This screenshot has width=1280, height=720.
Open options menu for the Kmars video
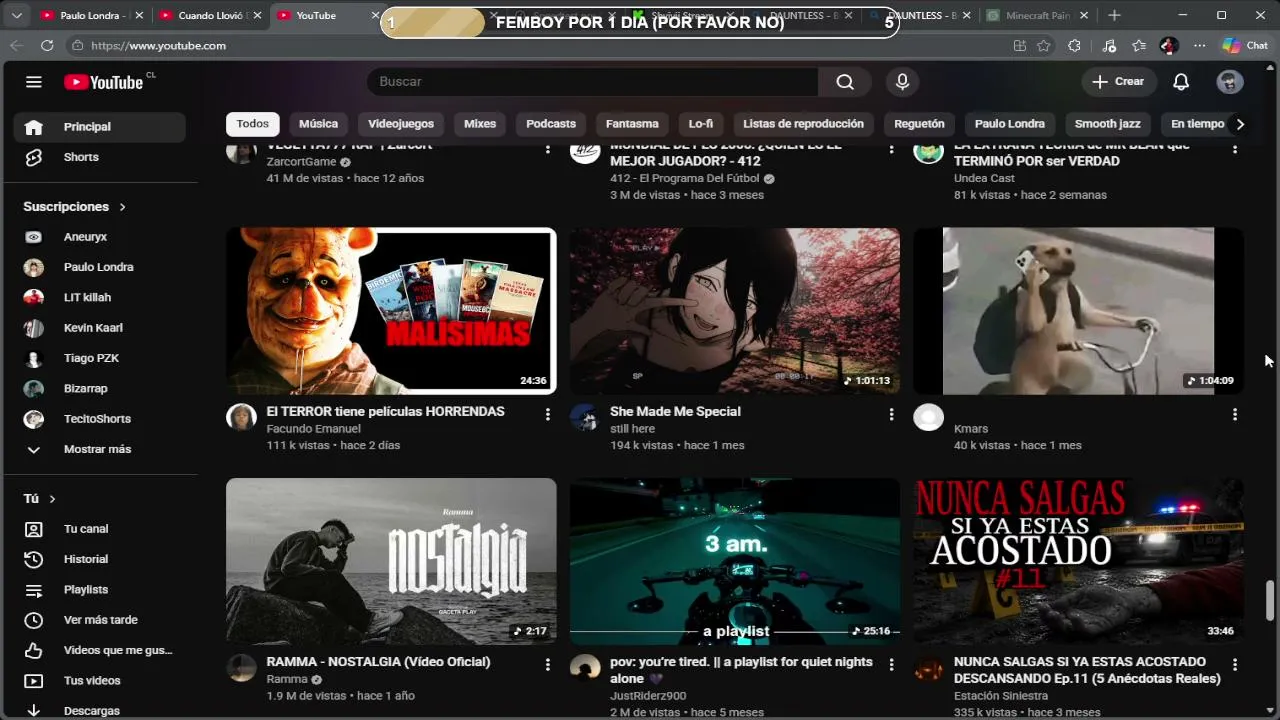[1235, 414]
